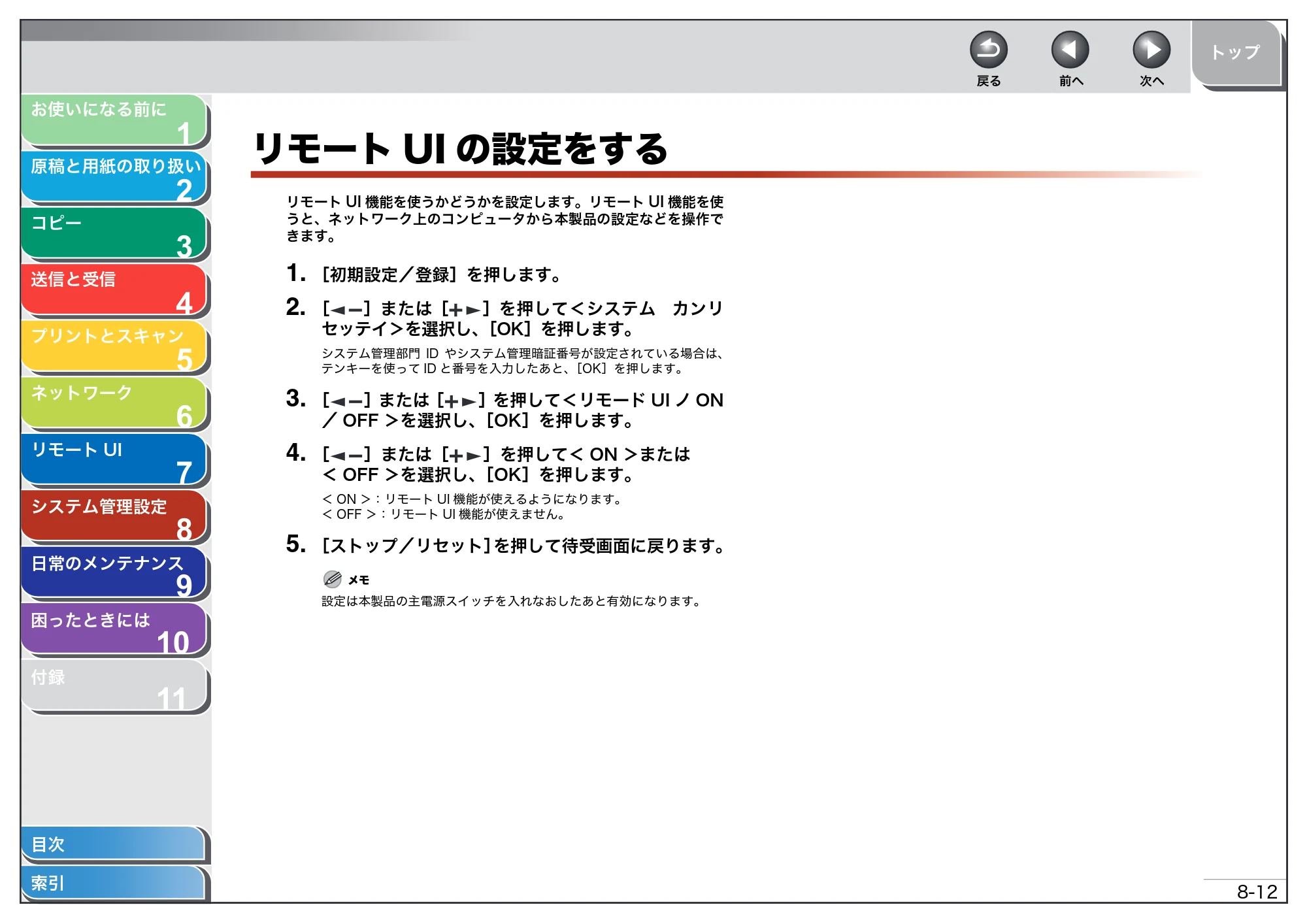Click the 次へ next page arrow icon

click(1151, 50)
